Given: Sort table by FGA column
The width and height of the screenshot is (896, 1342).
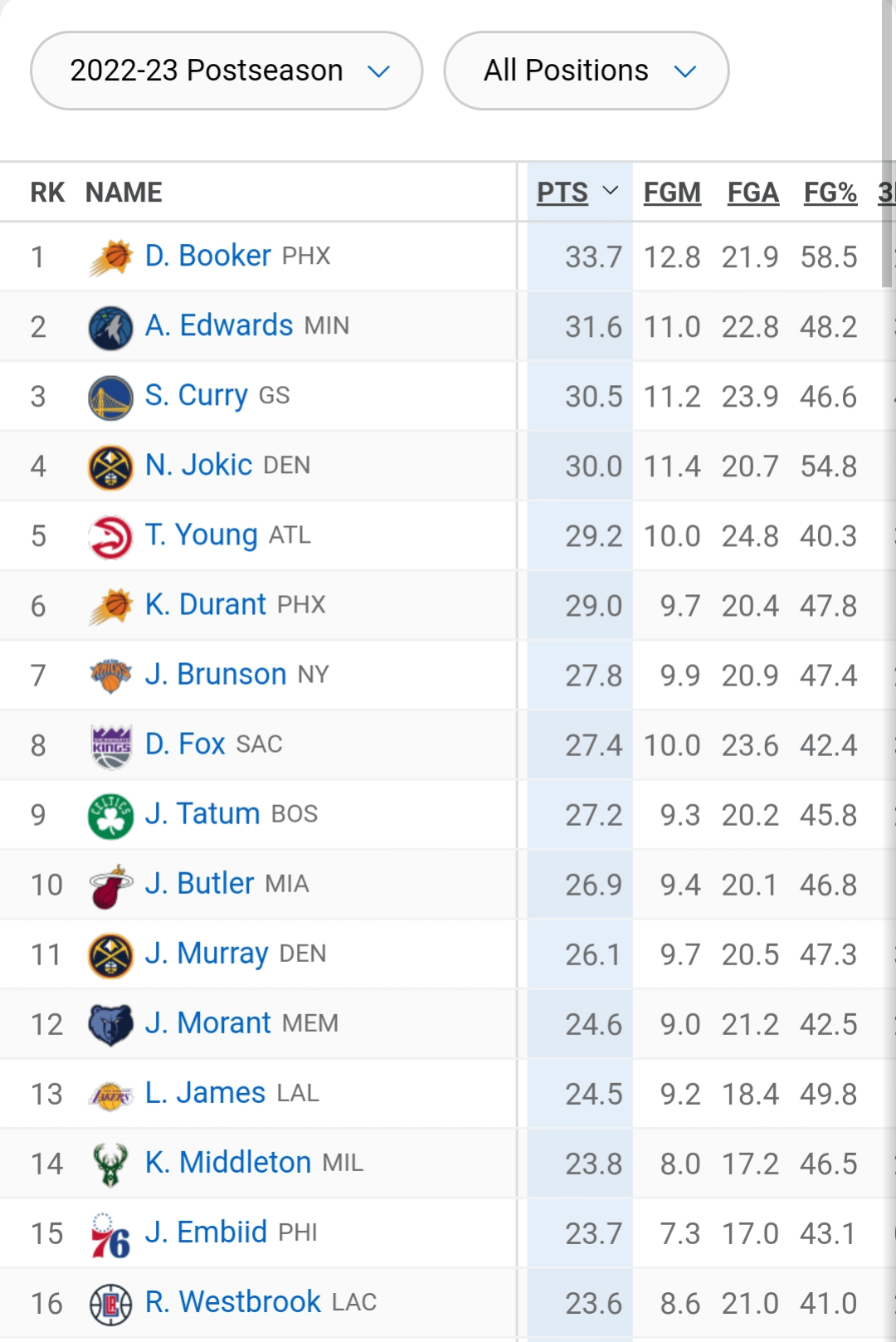Looking at the screenshot, I should [x=752, y=193].
